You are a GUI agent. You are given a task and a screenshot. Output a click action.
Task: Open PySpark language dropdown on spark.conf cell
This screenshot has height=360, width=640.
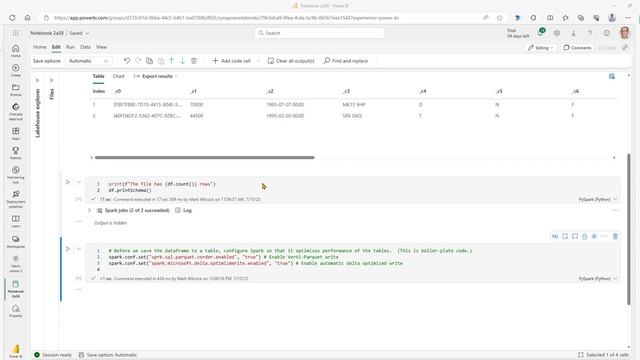point(598,279)
